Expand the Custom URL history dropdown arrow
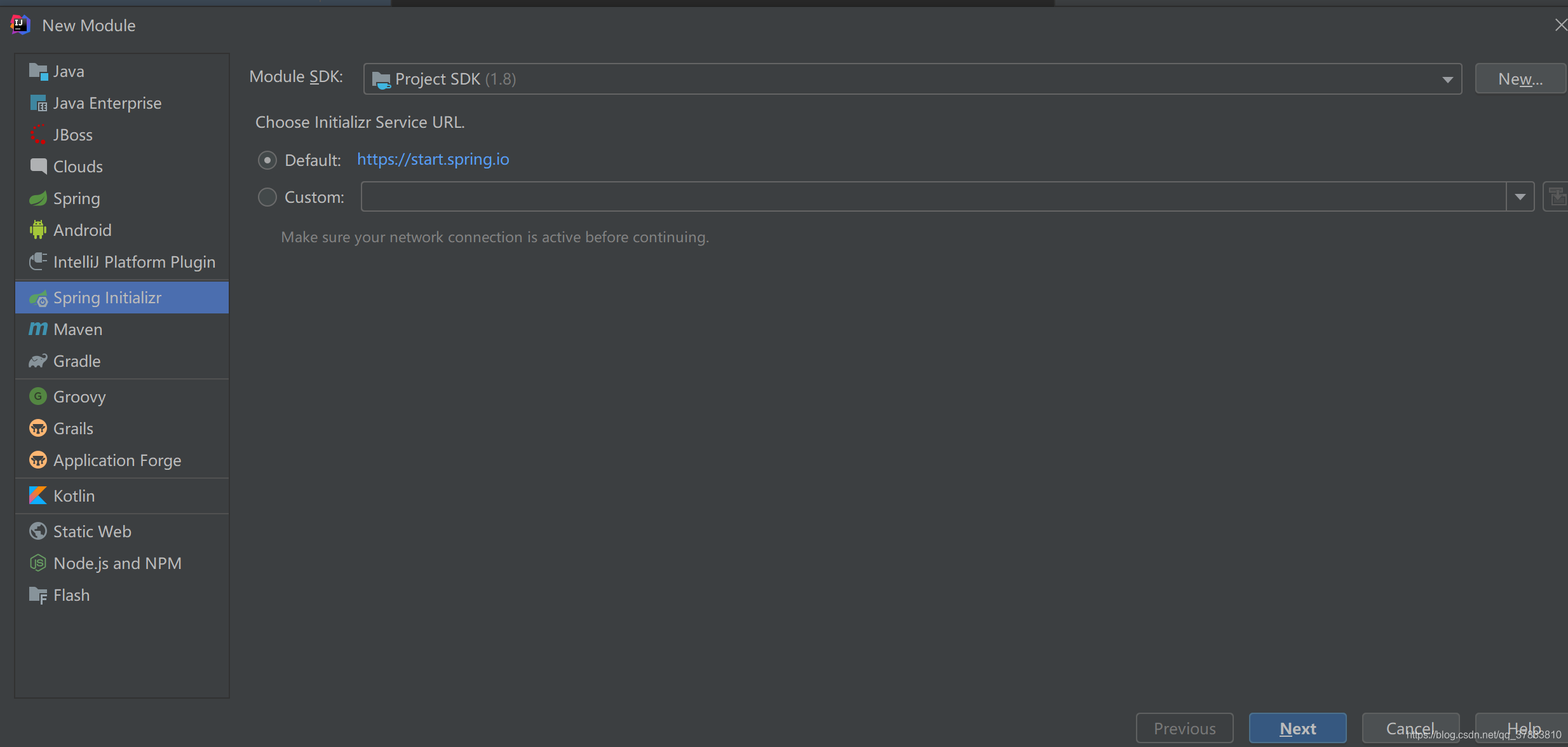The height and width of the screenshot is (747, 1568). coord(1520,197)
